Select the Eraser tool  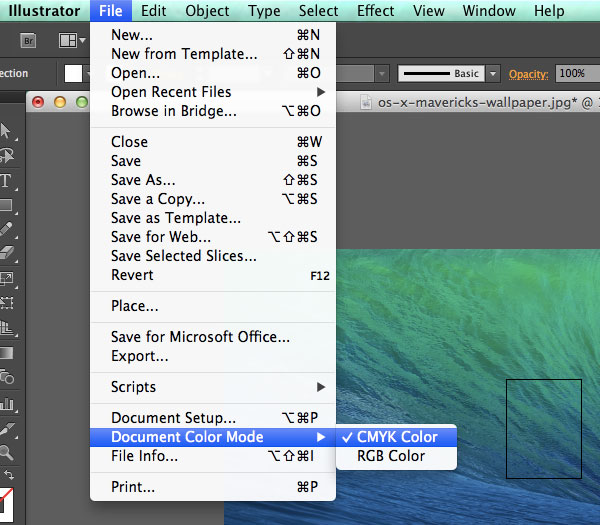pyautogui.click(x=6, y=253)
